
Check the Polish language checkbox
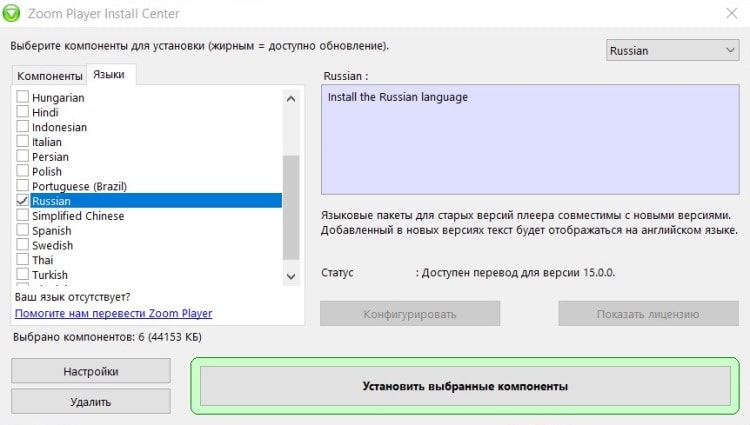22,171
